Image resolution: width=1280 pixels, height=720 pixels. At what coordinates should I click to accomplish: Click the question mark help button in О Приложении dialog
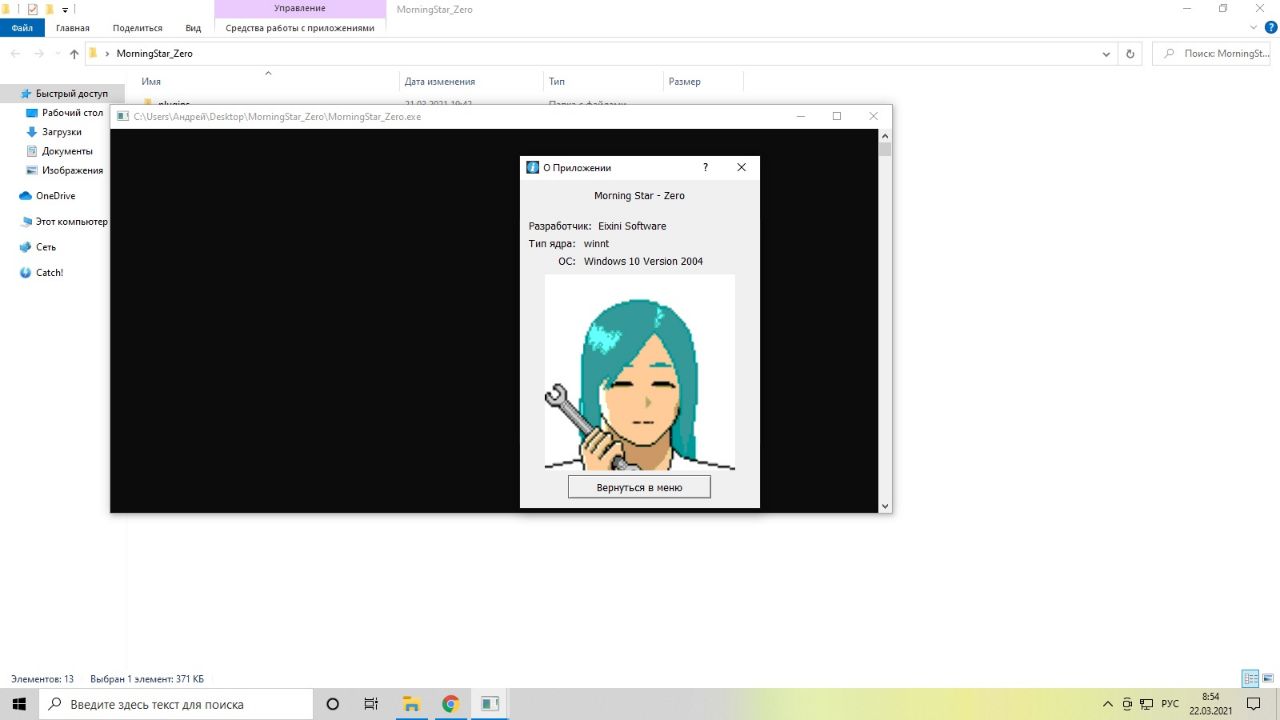705,167
